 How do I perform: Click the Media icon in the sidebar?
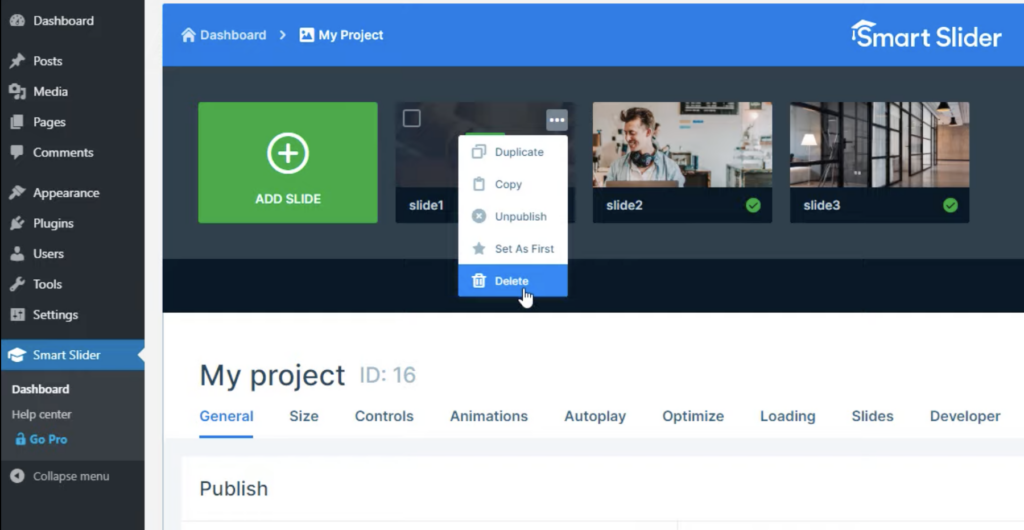[x=17, y=92]
